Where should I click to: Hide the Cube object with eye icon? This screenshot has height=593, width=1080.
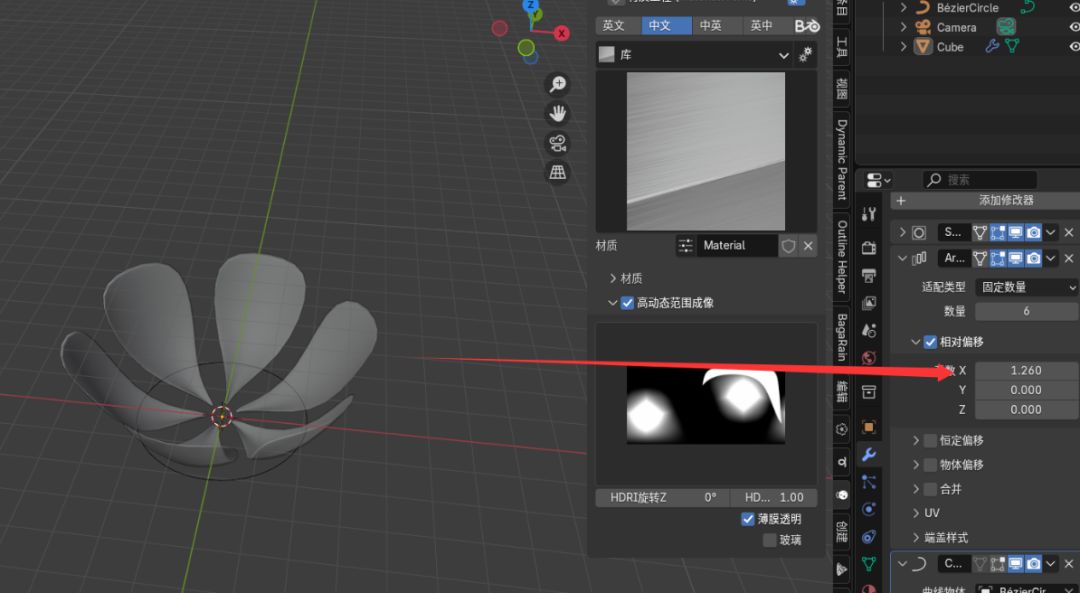(x=1074, y=47)
